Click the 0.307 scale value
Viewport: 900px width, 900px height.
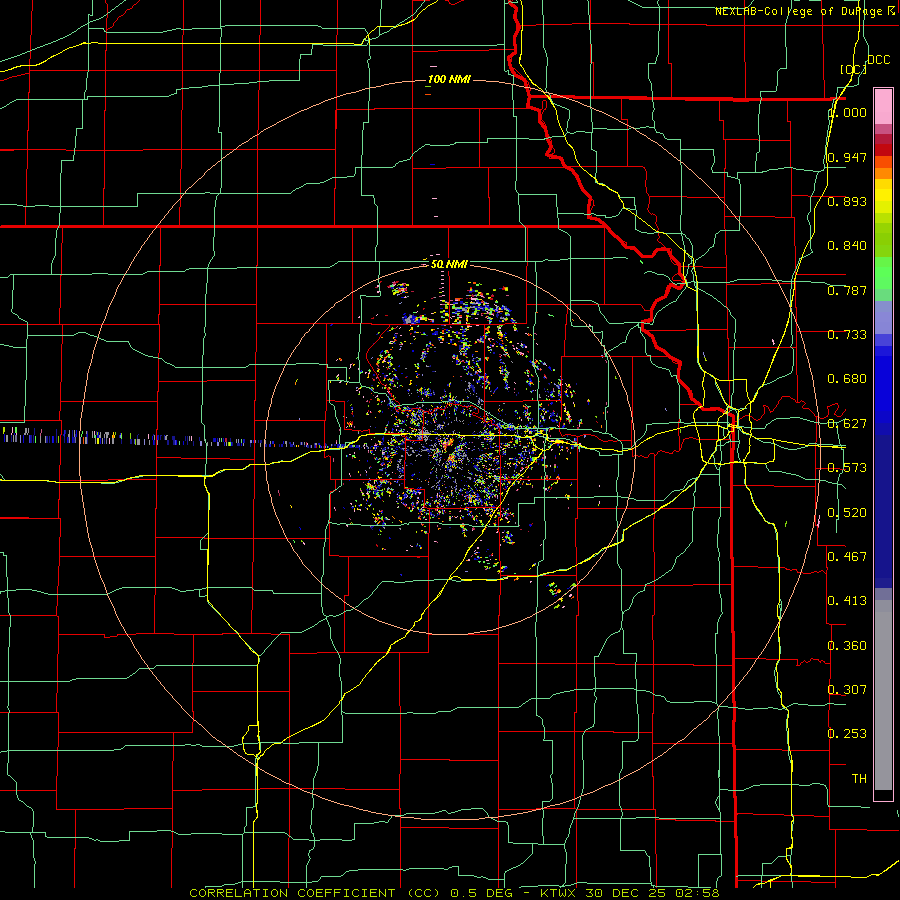pos(847,690)
